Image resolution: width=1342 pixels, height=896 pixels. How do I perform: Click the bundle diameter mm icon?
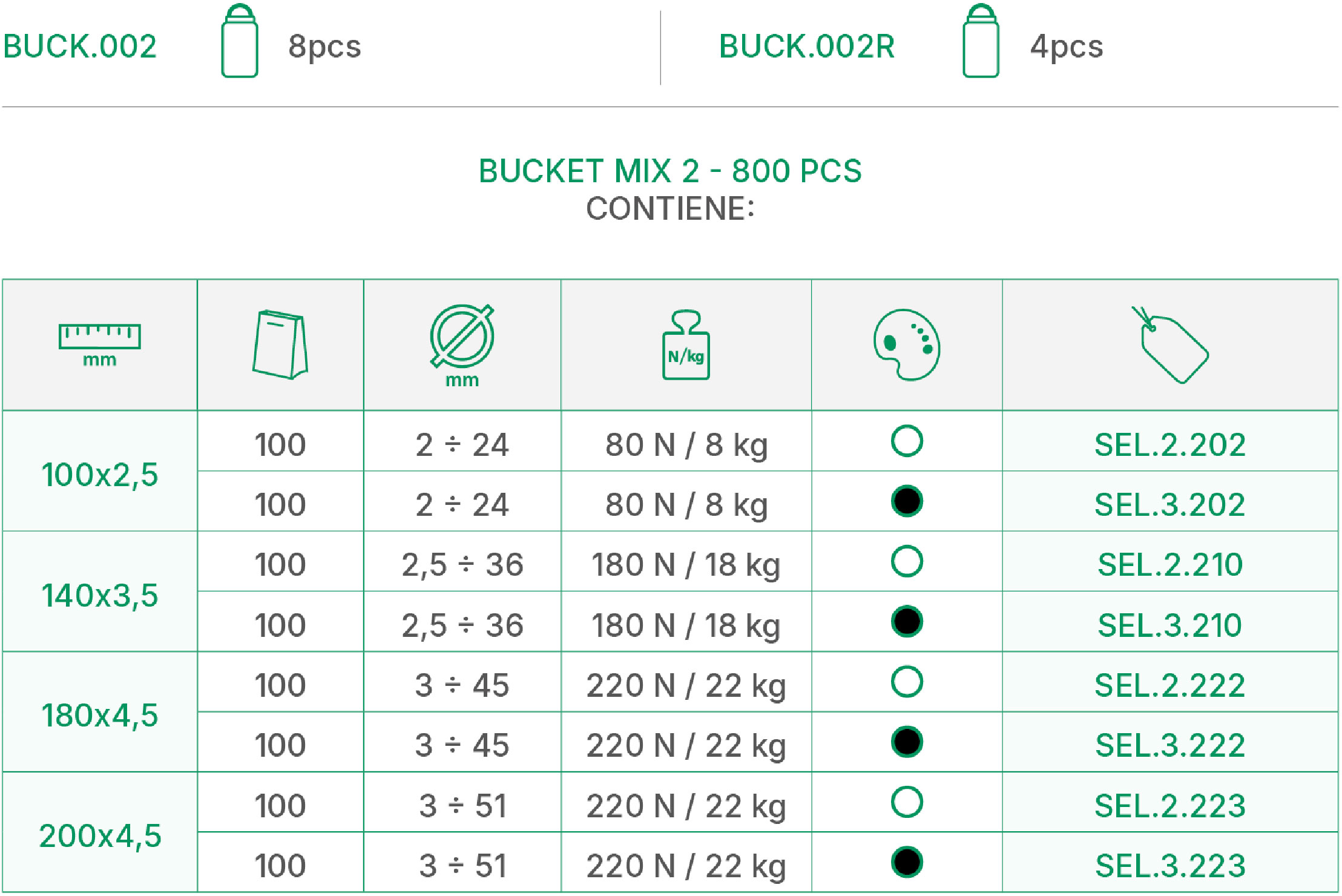(x=462, y=344)
